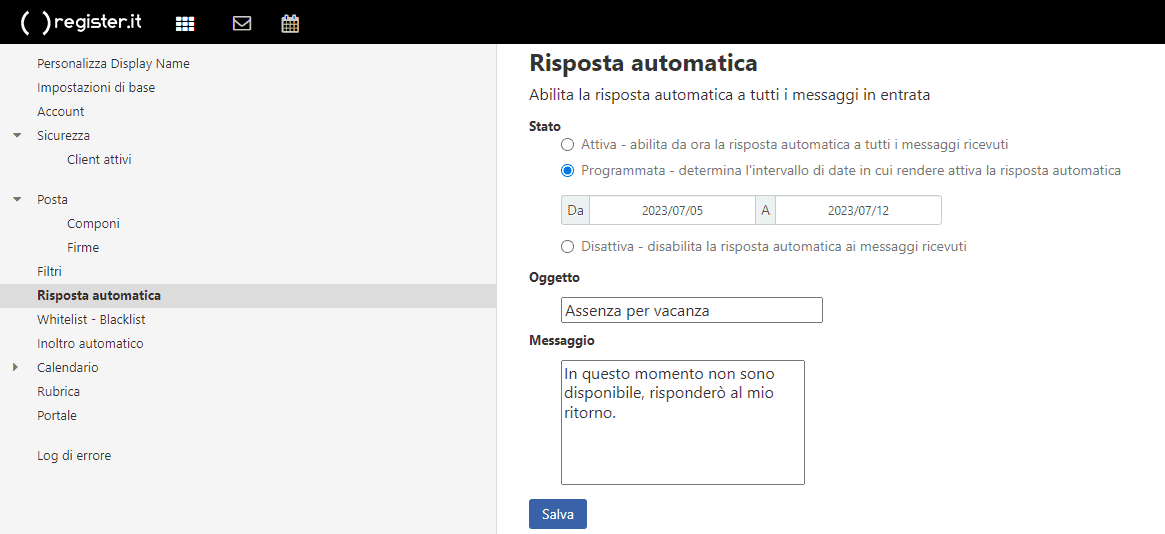This screenshot has height=534, width=1165.
Task: Click the register.it logo
Action: (82, 22)
